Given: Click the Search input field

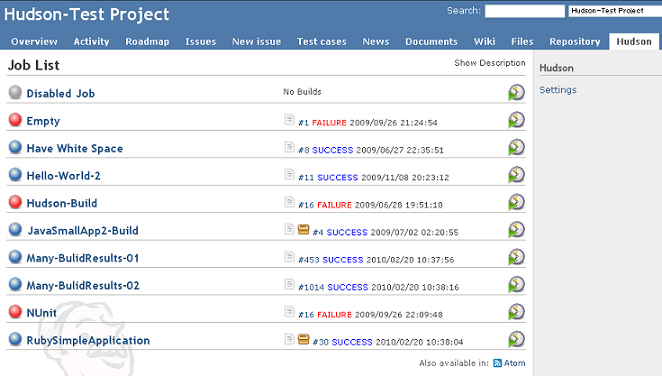Looking at the screenshot, I should [x=524, y=11].
